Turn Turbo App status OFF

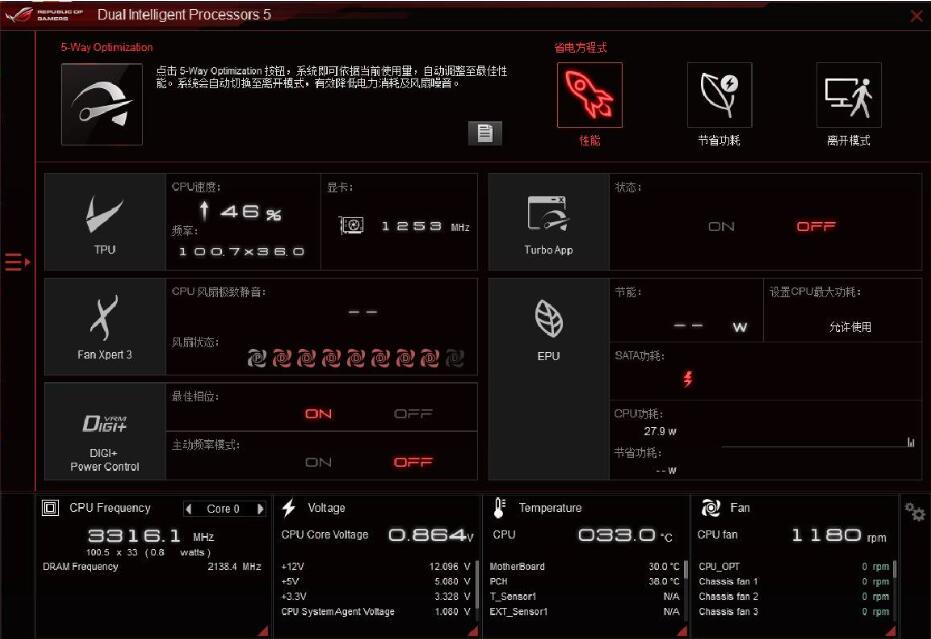pos(815,227)
